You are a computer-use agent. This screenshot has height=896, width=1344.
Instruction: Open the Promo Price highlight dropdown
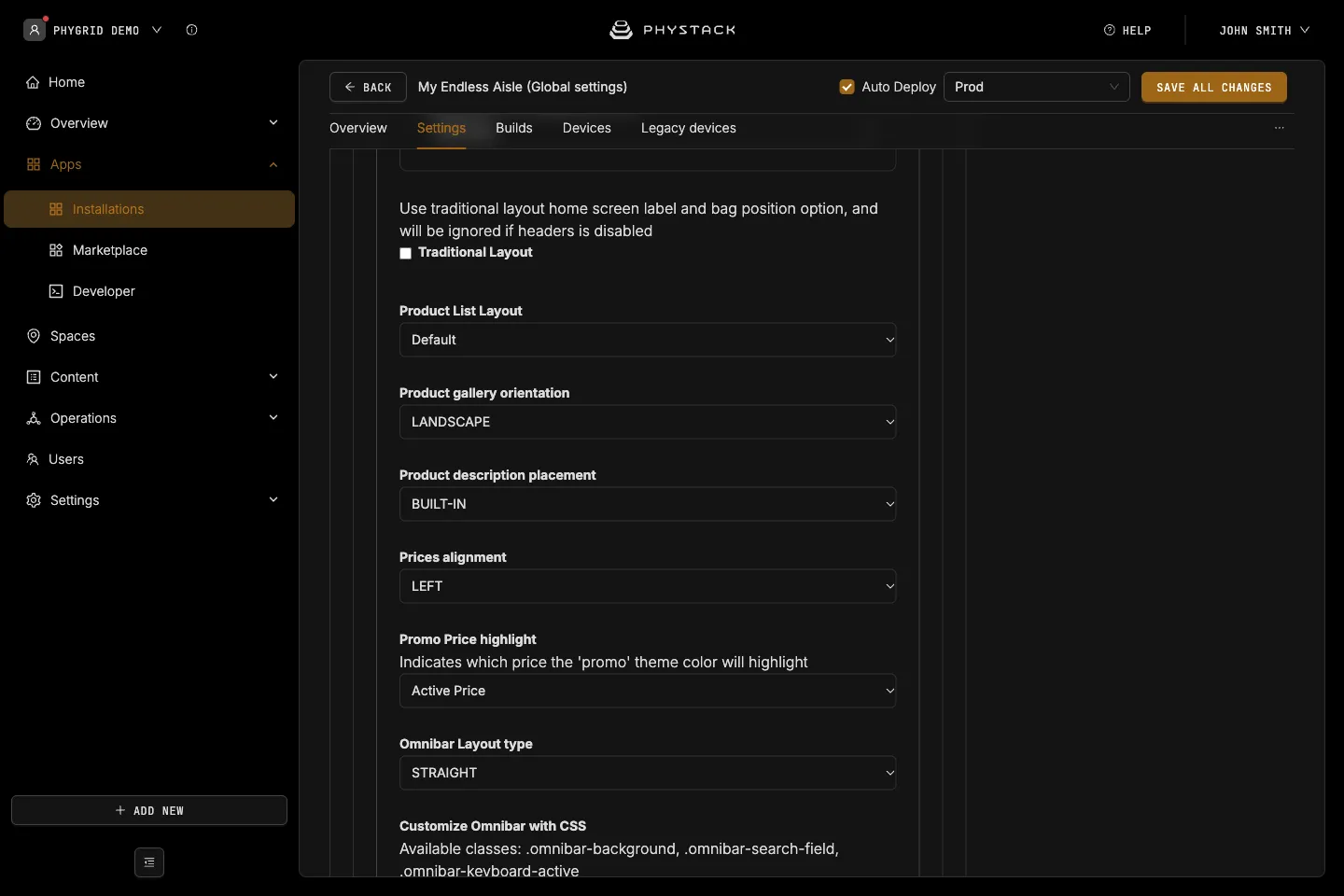(648, 691)
